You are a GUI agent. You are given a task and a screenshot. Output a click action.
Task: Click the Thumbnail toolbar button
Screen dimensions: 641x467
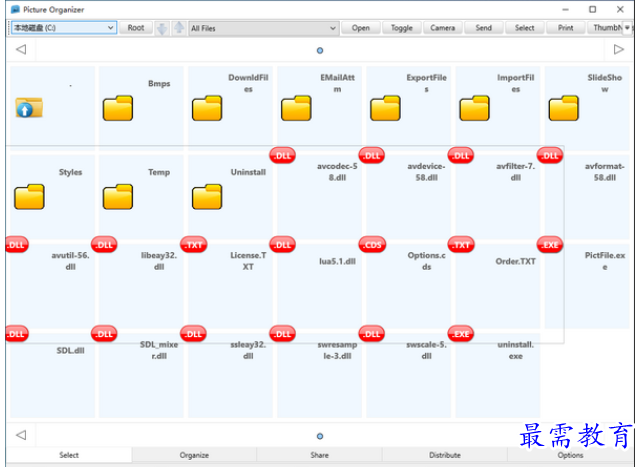coord(605,28)
